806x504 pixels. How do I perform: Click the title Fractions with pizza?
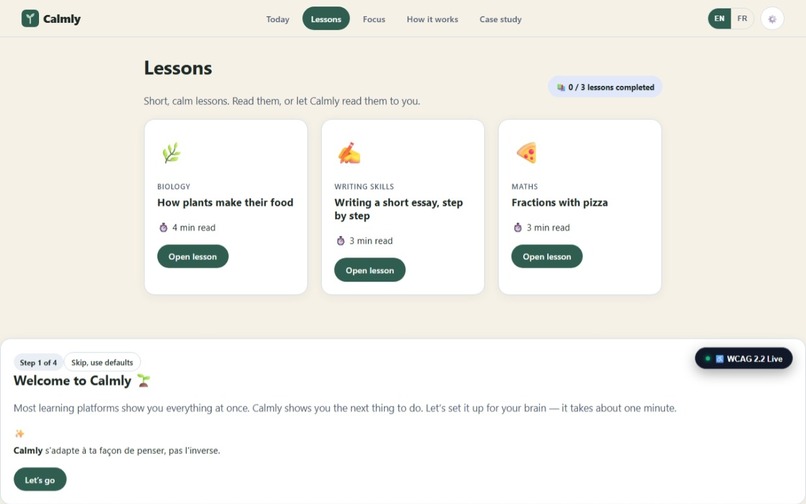[559, 203]
